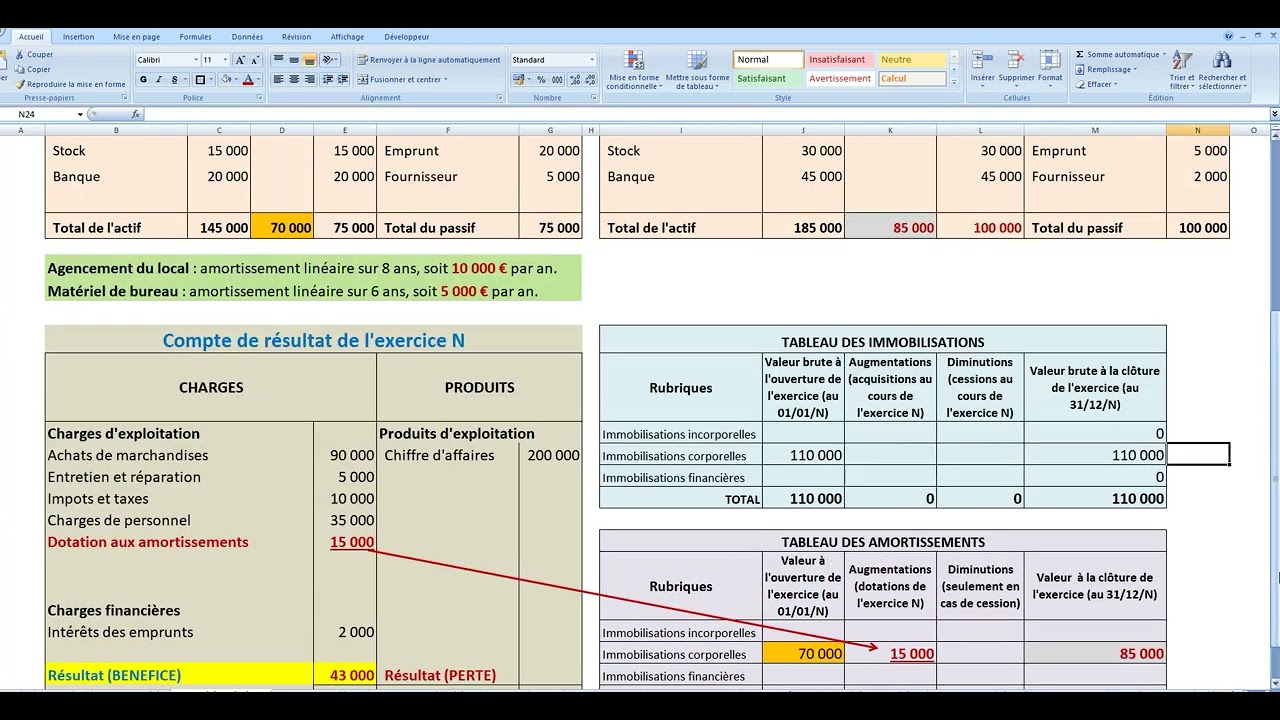Align text left

[279, 79]
